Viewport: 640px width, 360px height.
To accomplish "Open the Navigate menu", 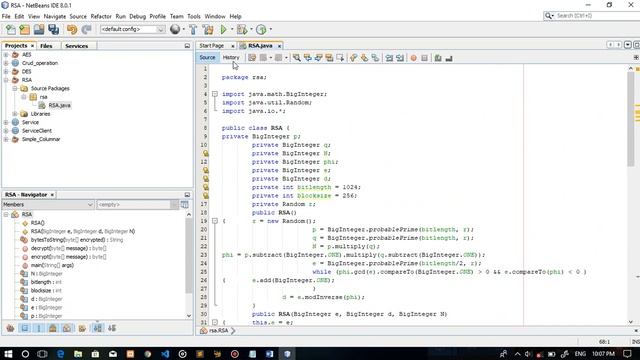I will tap(55, 16).
